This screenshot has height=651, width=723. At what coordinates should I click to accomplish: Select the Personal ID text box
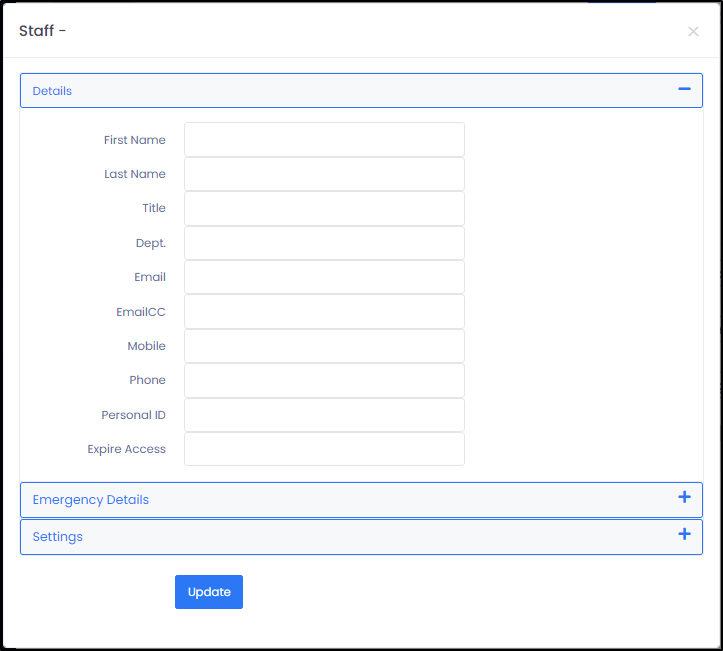[x=324, y=415]
